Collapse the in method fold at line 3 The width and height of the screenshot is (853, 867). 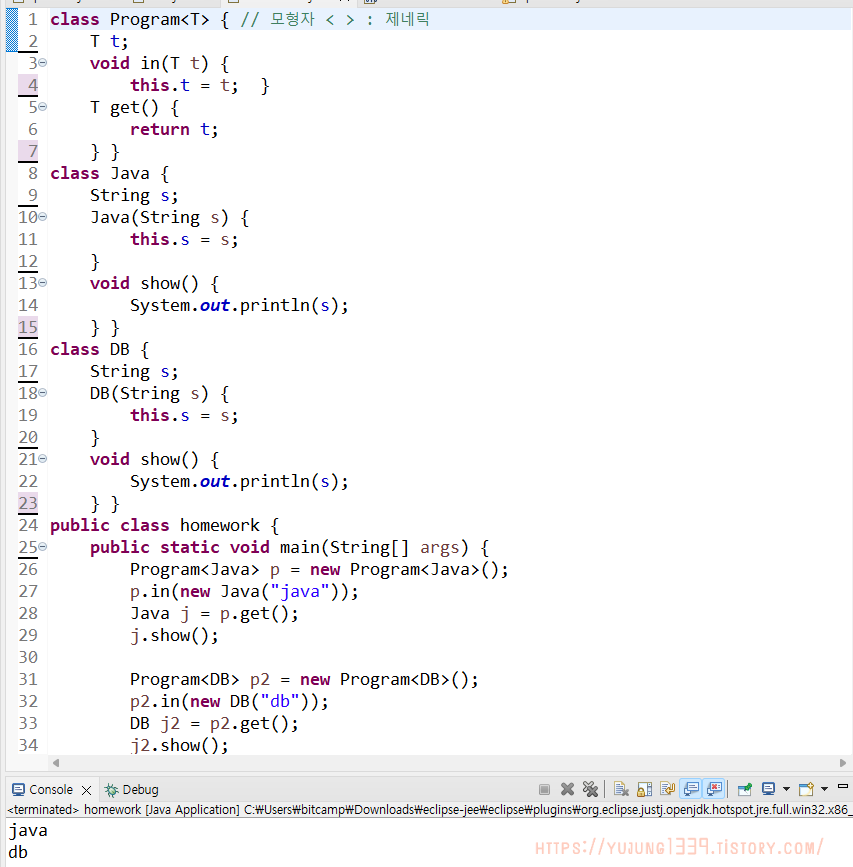43,62
